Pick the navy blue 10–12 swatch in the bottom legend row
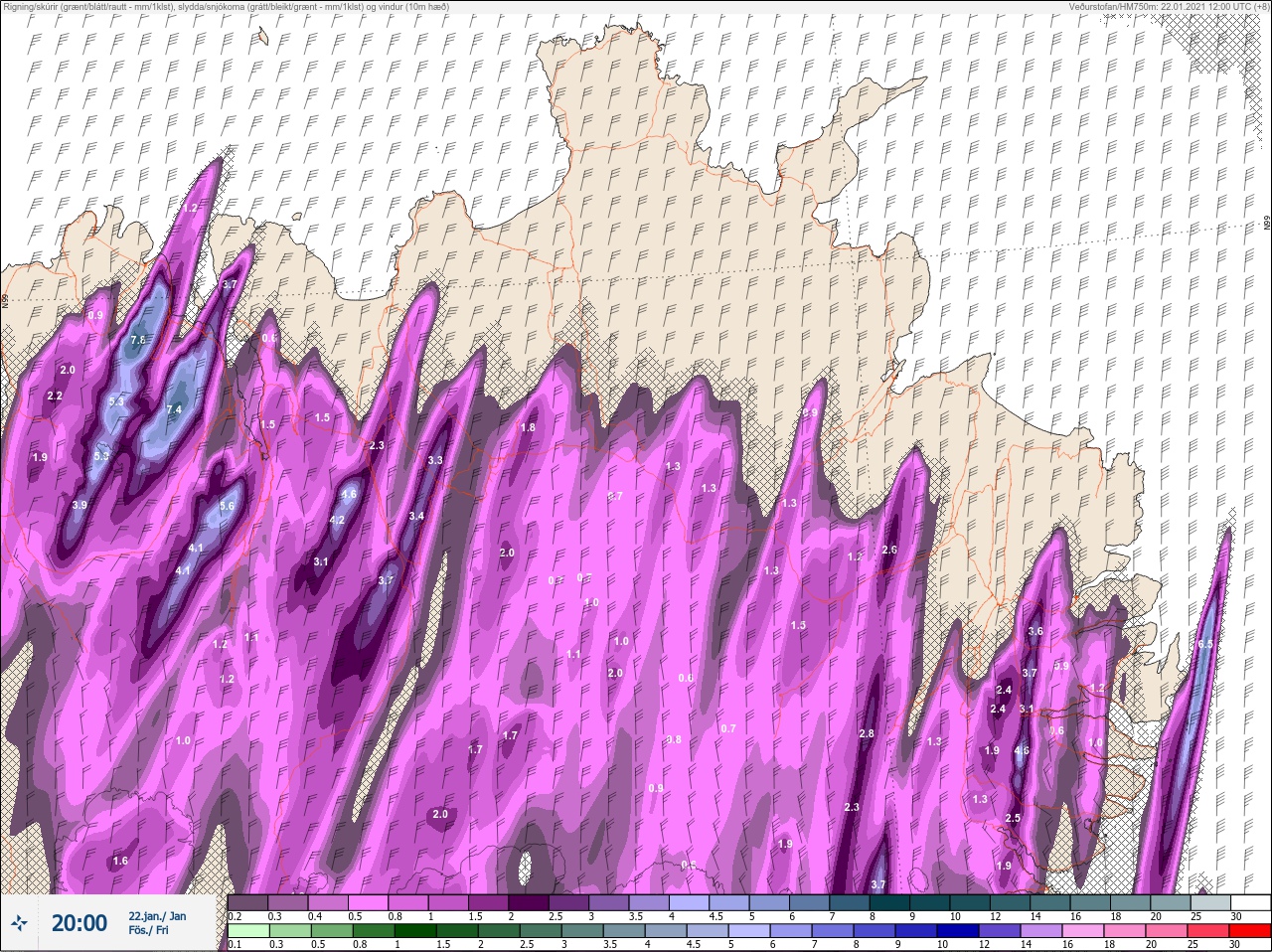 (x=959, y=932)
